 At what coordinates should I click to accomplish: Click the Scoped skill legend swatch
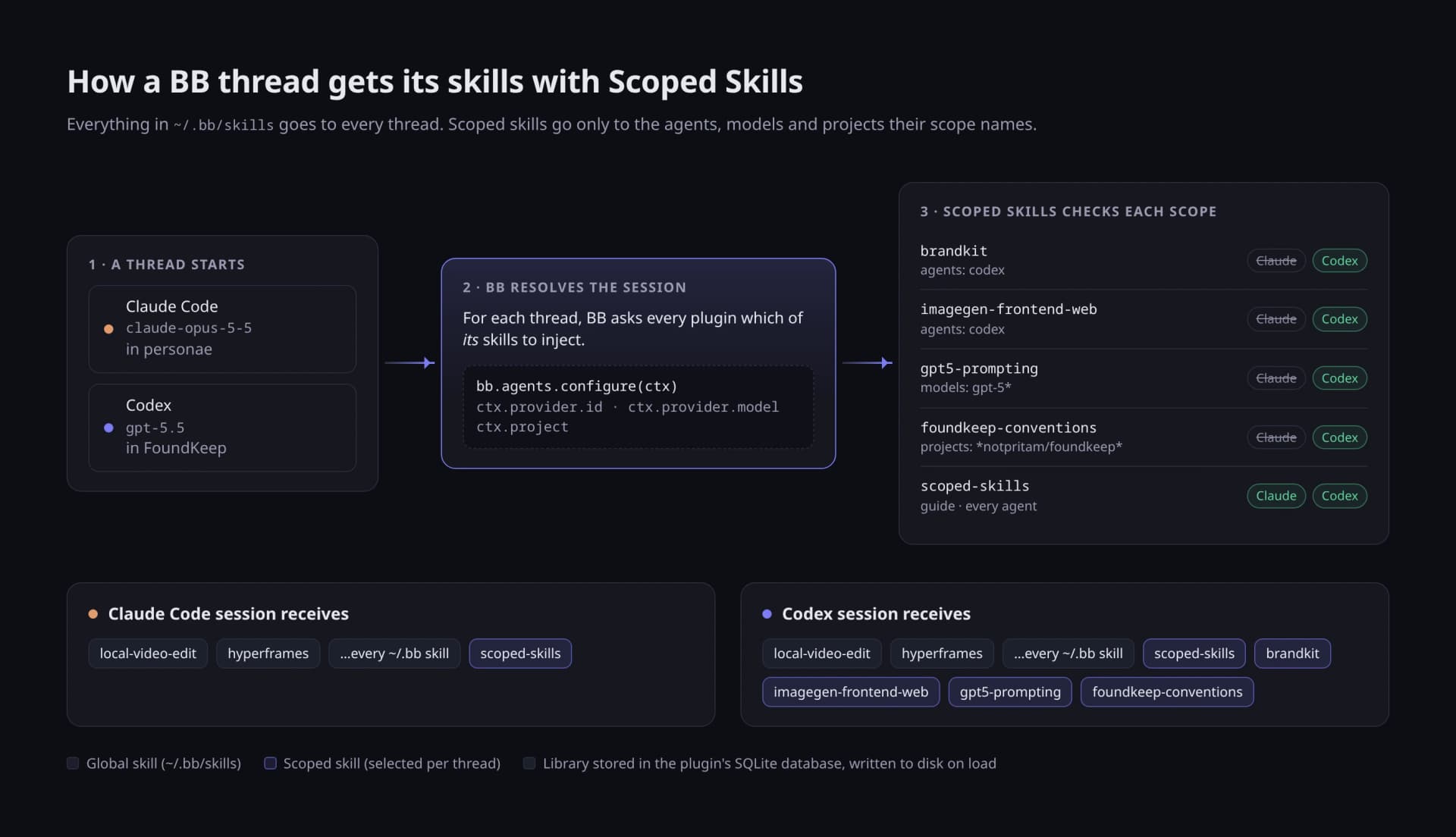(270, 763)
